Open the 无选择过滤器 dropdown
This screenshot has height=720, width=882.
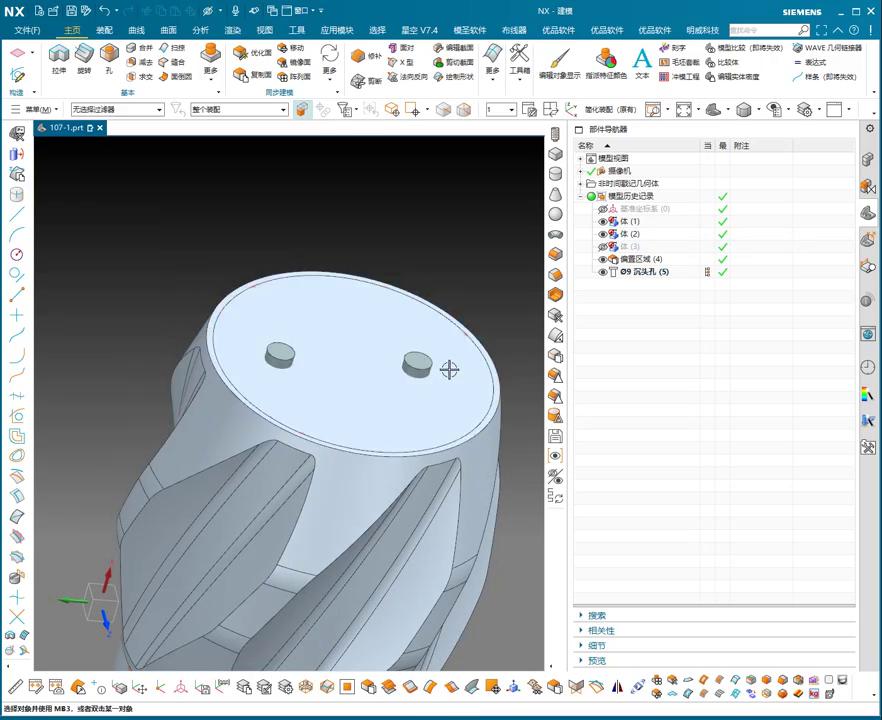(x=159, y=109)
